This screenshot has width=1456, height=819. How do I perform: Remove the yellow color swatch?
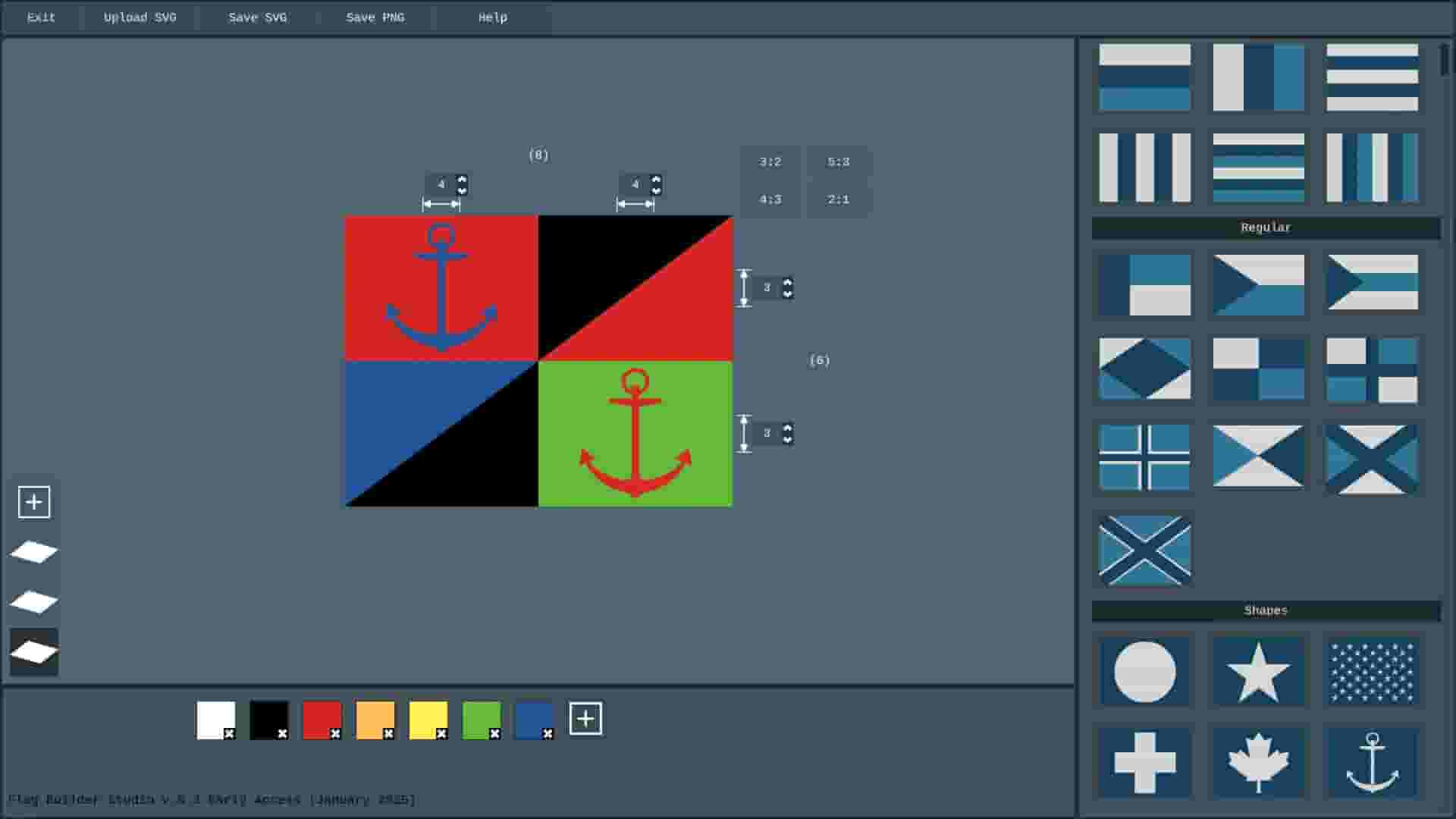click(442, 733)
